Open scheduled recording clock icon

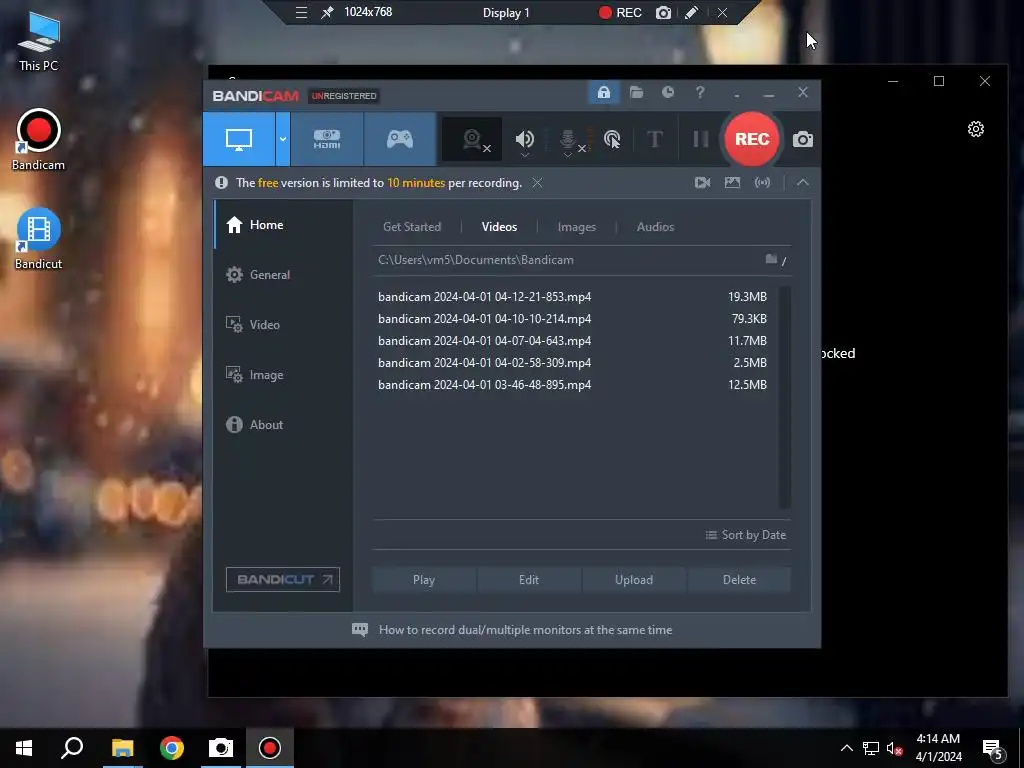click(667, 93)
